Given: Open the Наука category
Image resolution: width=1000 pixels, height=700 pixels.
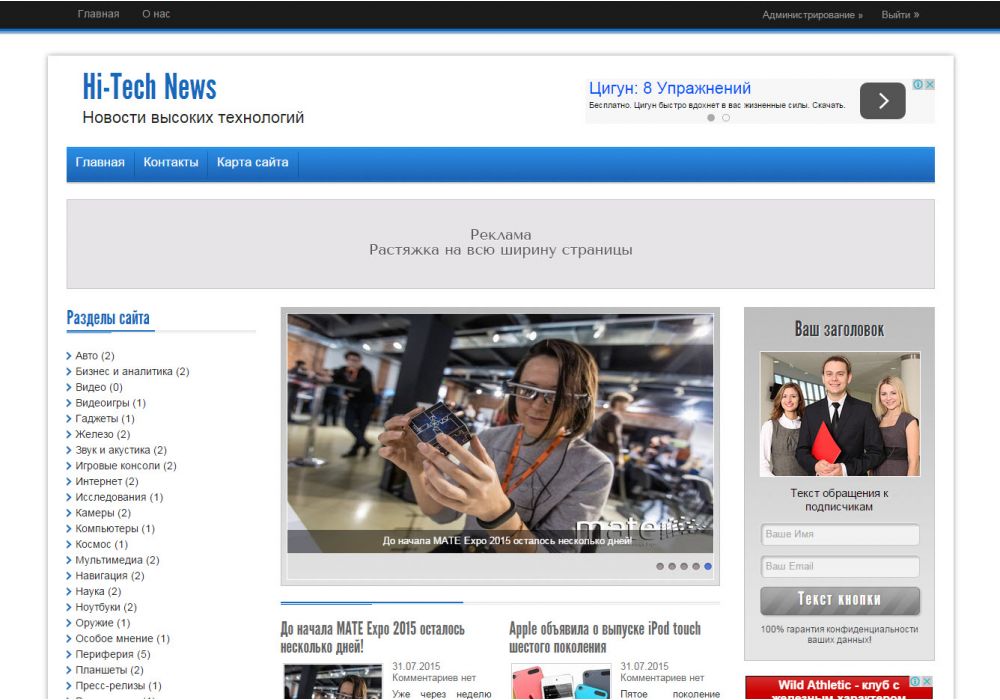Looking at the screenshot, I should (x=98, y=592).
